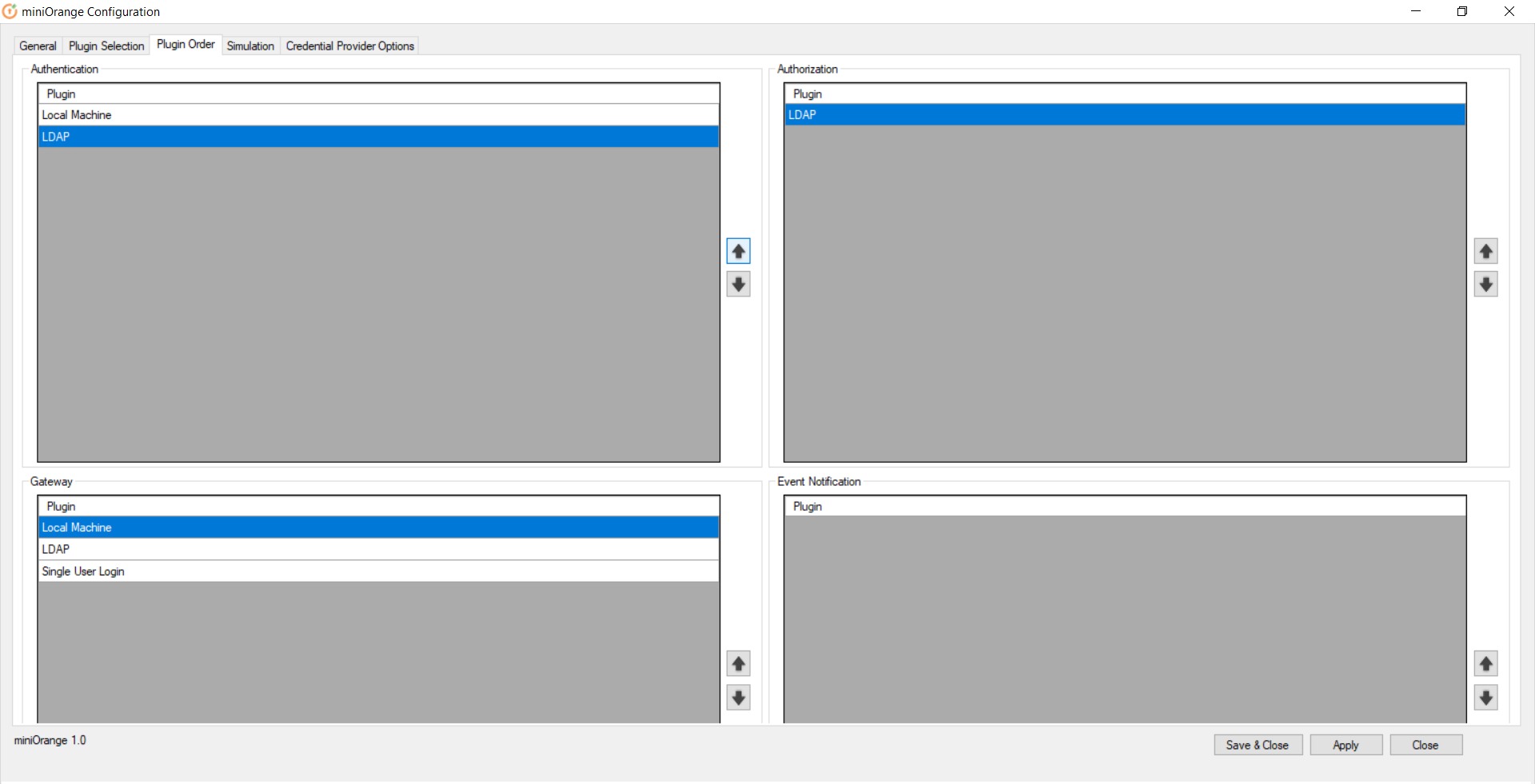1535x784 pixels.
Task: Move Event Notification plugin down with arrow
Action: tap(1485, 698)
